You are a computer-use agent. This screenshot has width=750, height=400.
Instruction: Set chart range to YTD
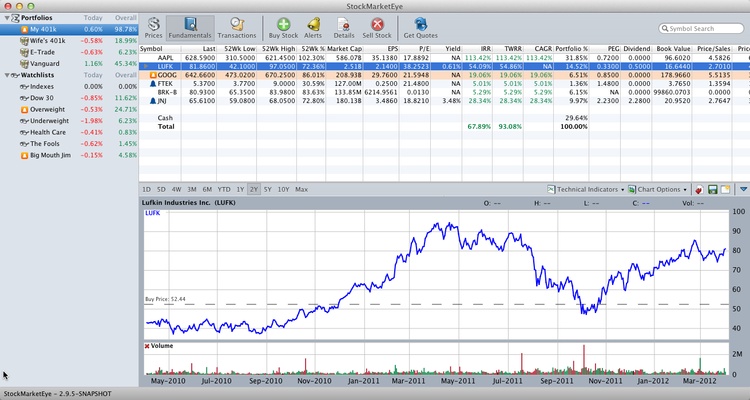click(x=224, y=189)
